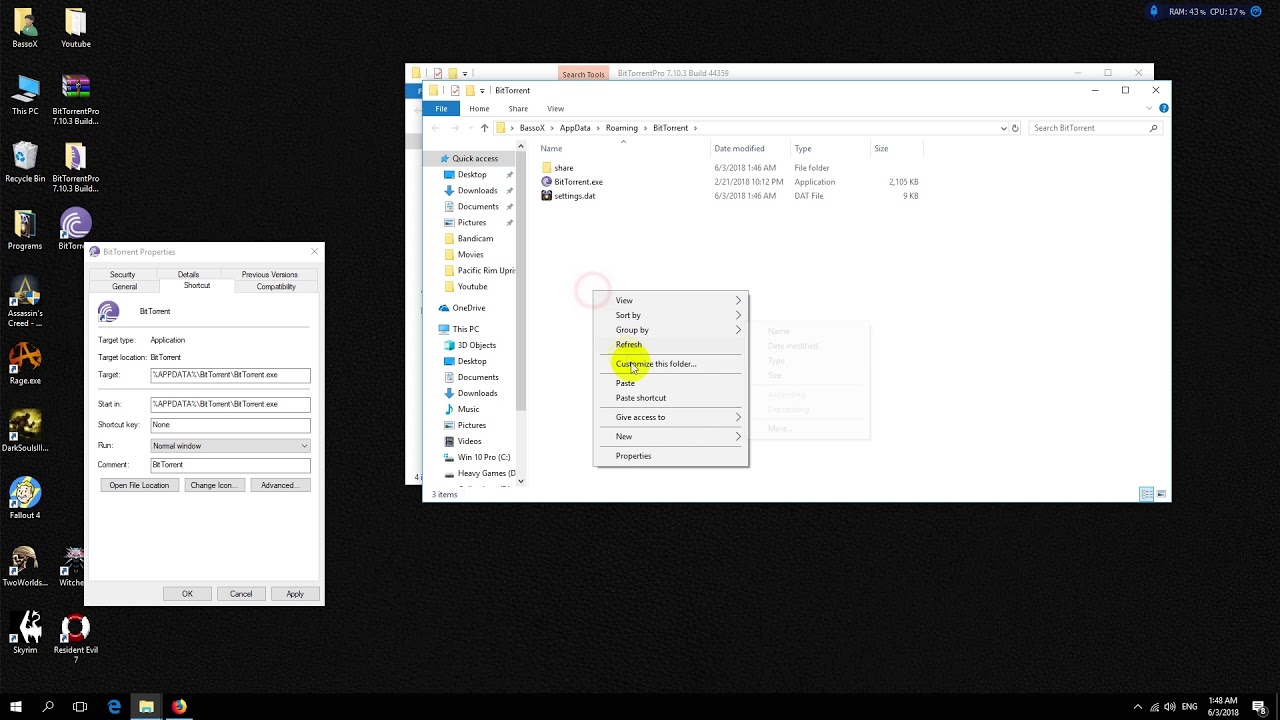Screen dimensions: 1280x720
Task: Select the TwoWorlds desktop shortcut
Action: tap(25, 566)
